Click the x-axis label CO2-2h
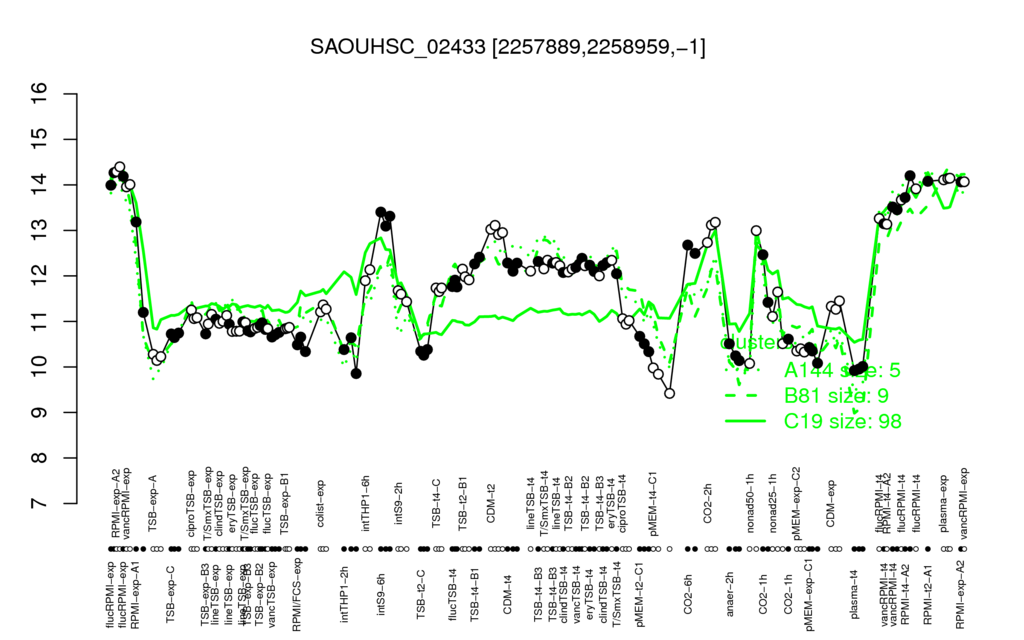The width and height of the screenshot is (1024, 640). pyautogui.click(x=707, y=504)
